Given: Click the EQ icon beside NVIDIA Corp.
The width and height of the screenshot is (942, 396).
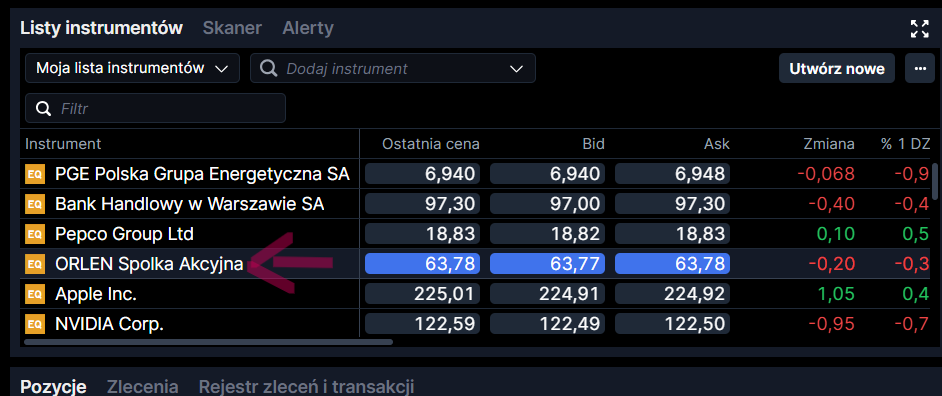Looking at the screenshot, I should [x=34, y=324].
